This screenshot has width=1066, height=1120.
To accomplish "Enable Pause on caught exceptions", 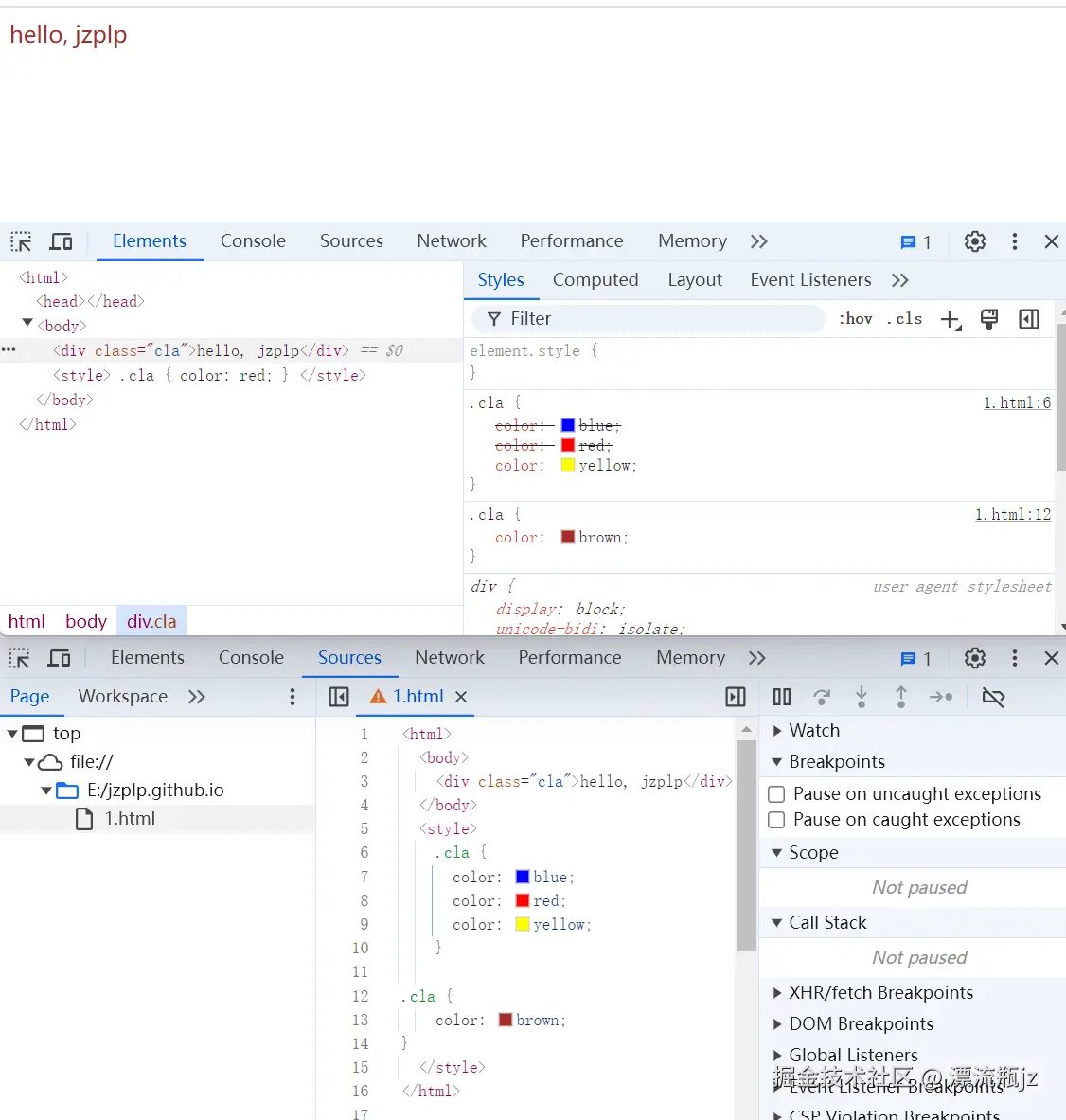I will [776, 820].
